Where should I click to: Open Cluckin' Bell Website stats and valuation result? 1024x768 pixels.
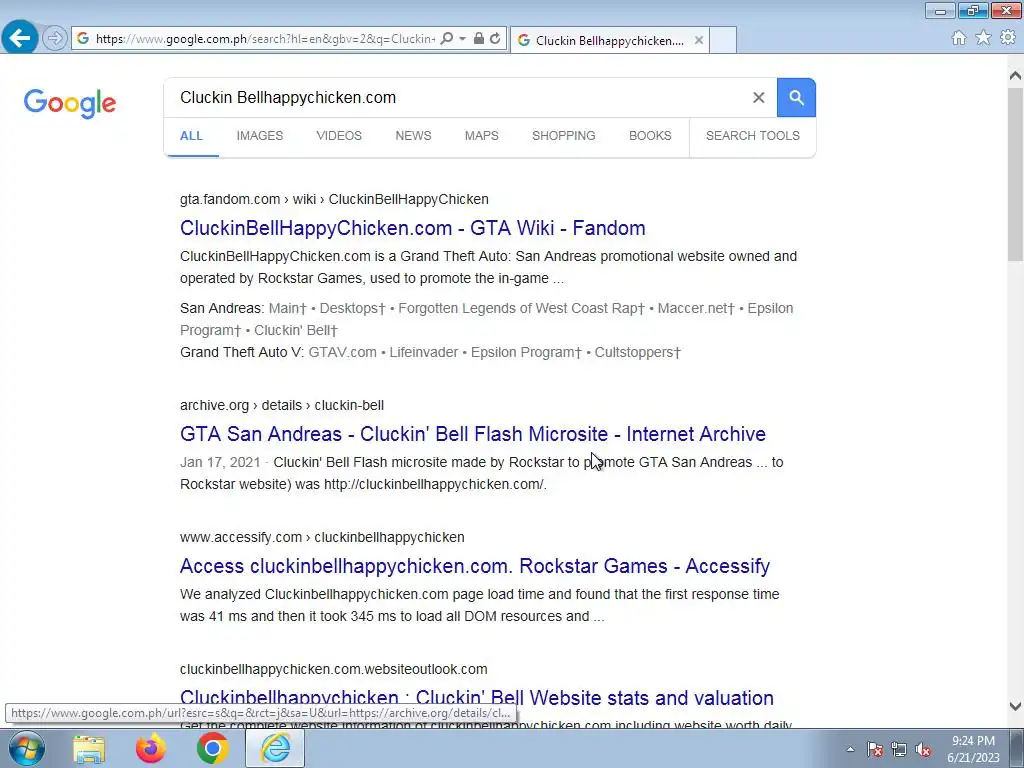tap(477, 697)
